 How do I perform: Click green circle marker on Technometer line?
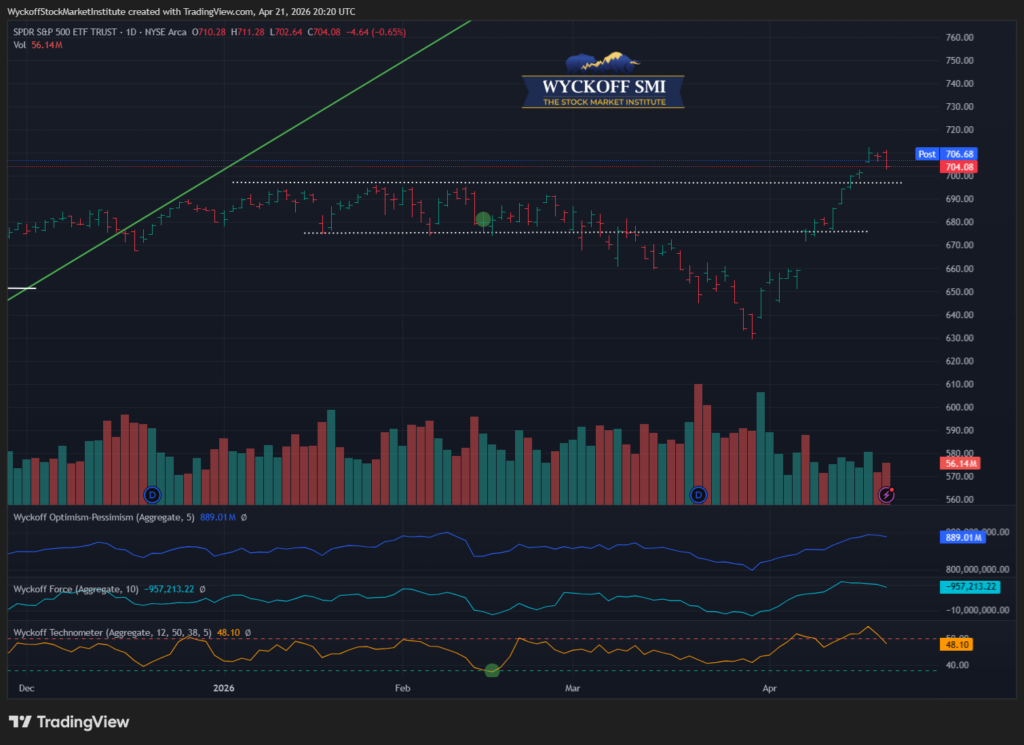point(492,670)
